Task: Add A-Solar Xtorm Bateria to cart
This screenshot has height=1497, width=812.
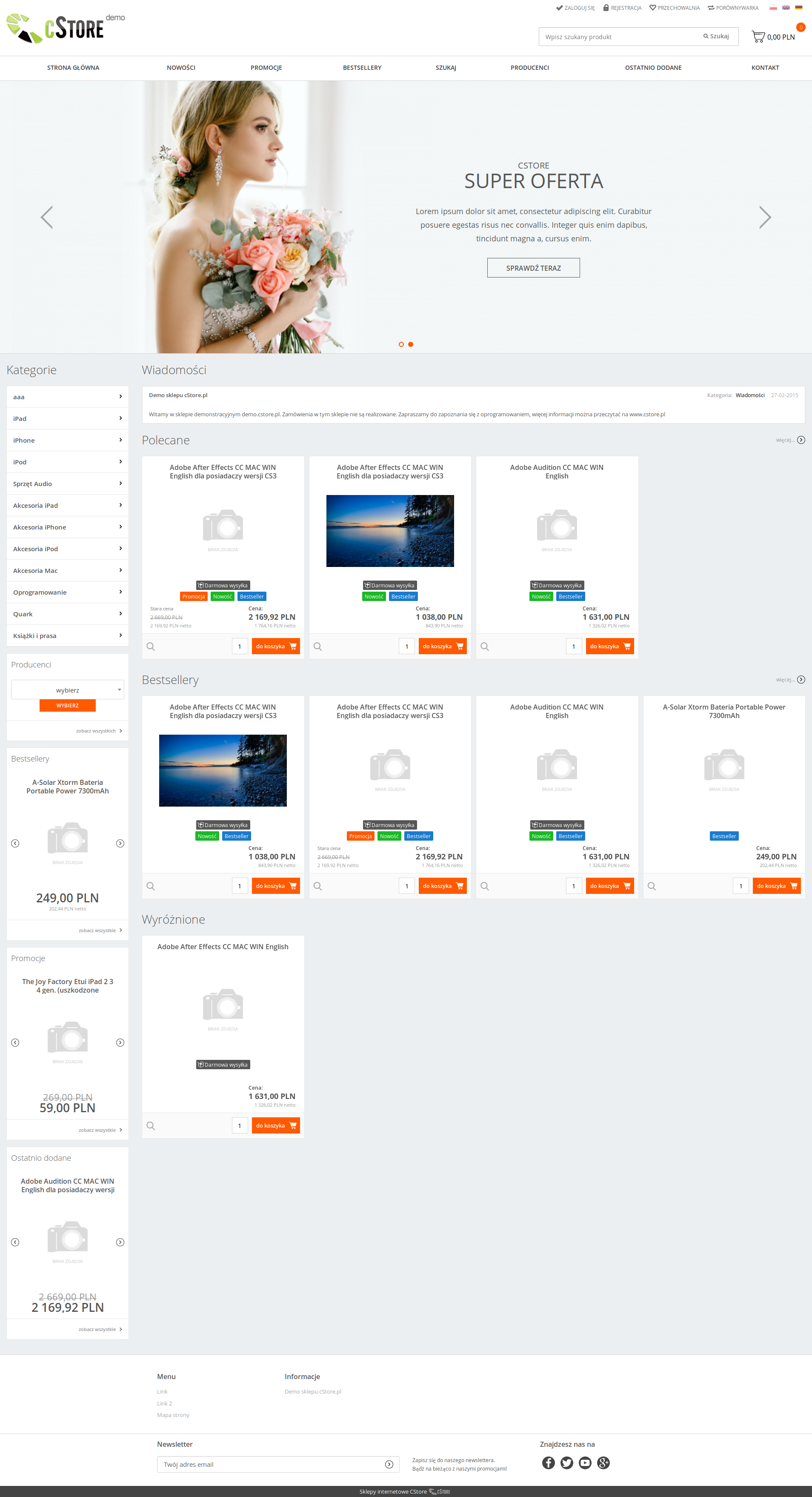Action: (777, 886)
